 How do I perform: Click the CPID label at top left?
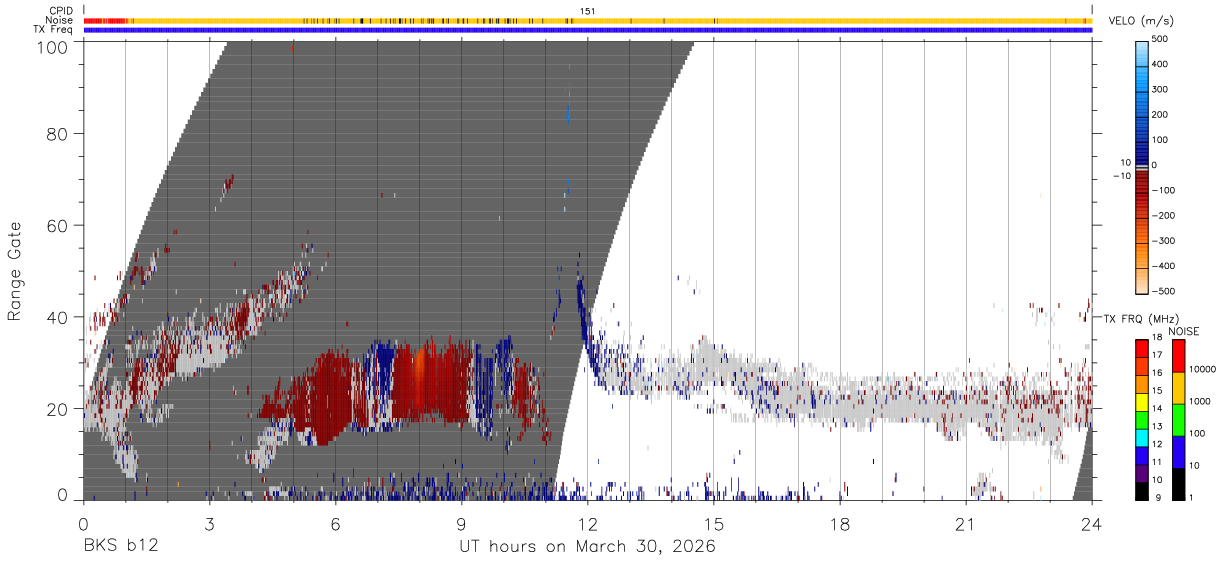click(x=61, y=11)
